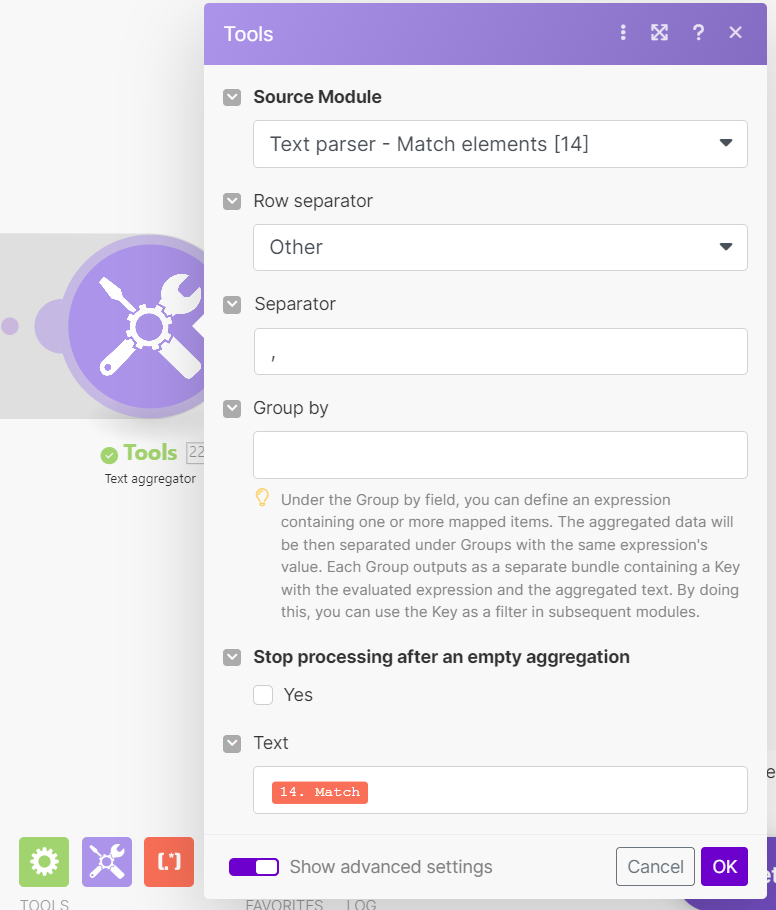Open the Source Module dropdown
Viewport: 776px width, 910px height.
pyautogui.click(x=500, y=144)
